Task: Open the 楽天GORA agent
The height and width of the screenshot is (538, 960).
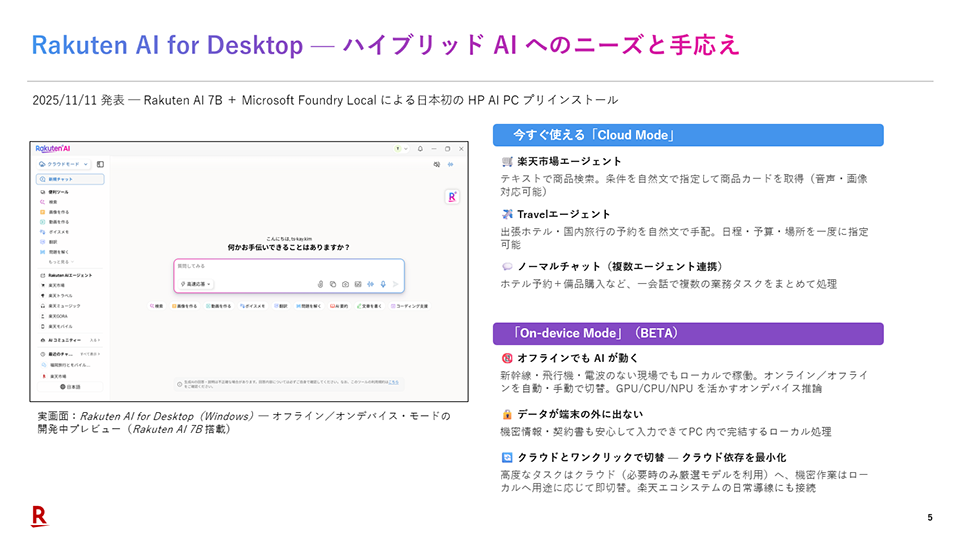Action: tap(54, 316)
